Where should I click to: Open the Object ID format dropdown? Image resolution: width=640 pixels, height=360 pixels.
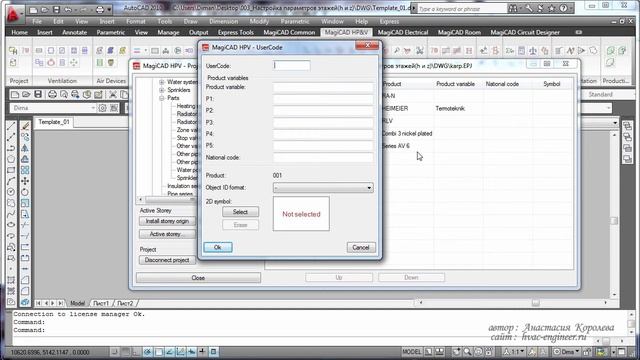323,188
